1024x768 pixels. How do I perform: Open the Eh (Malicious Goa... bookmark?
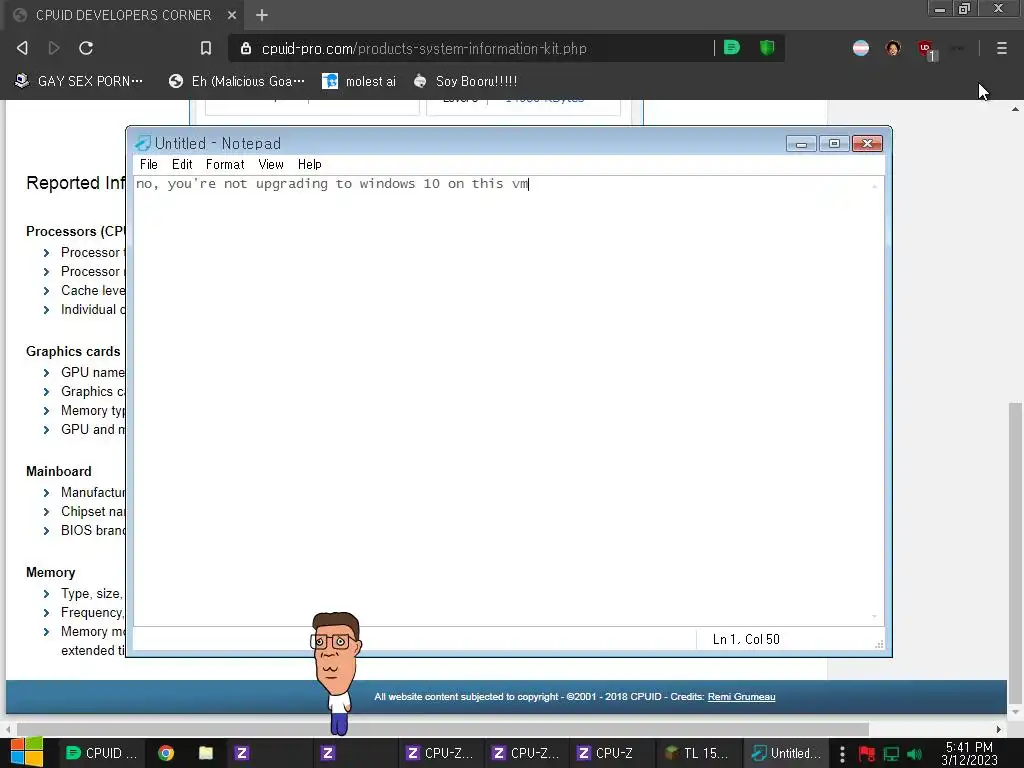(x=236, y=81)
